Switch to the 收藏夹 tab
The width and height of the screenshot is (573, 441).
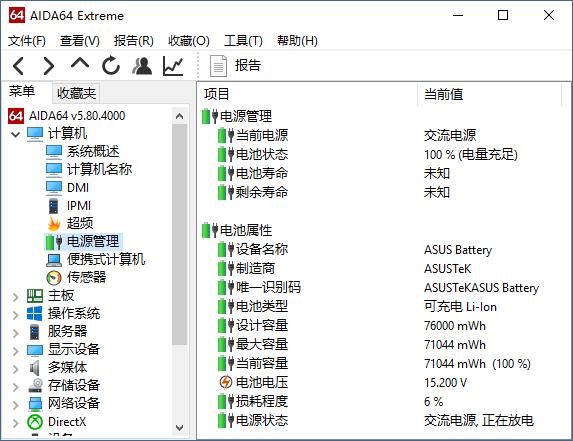(x=76, y=93)
